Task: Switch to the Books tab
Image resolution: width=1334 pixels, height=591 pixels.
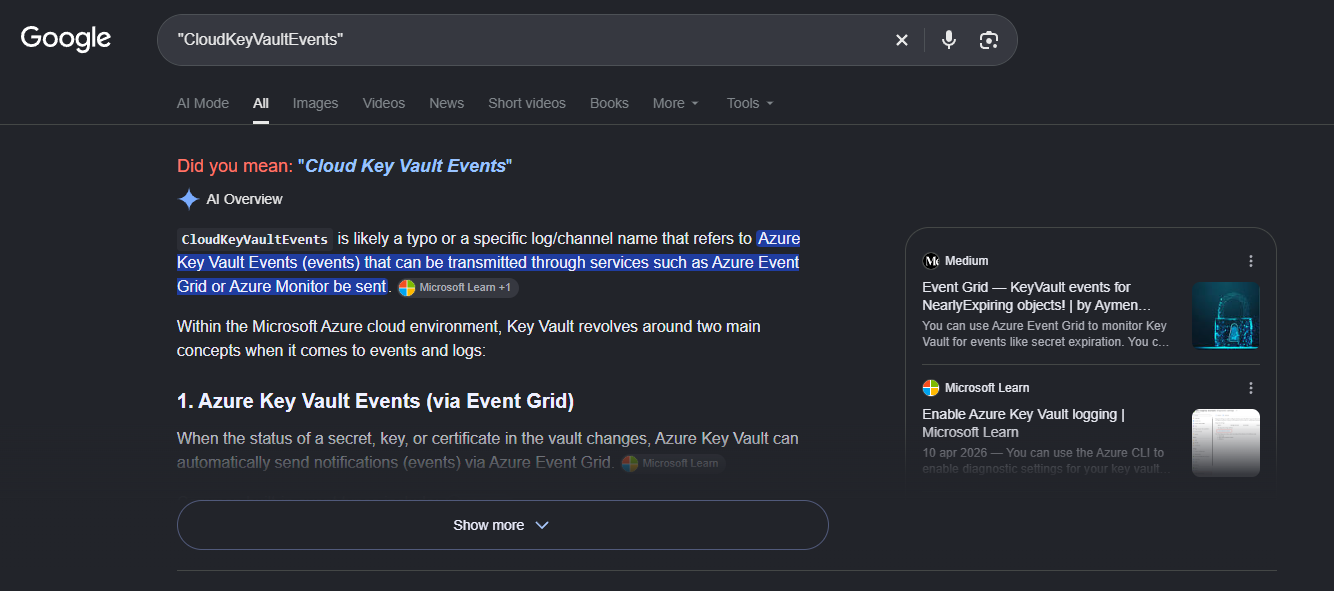Action: tap(609, 103)
